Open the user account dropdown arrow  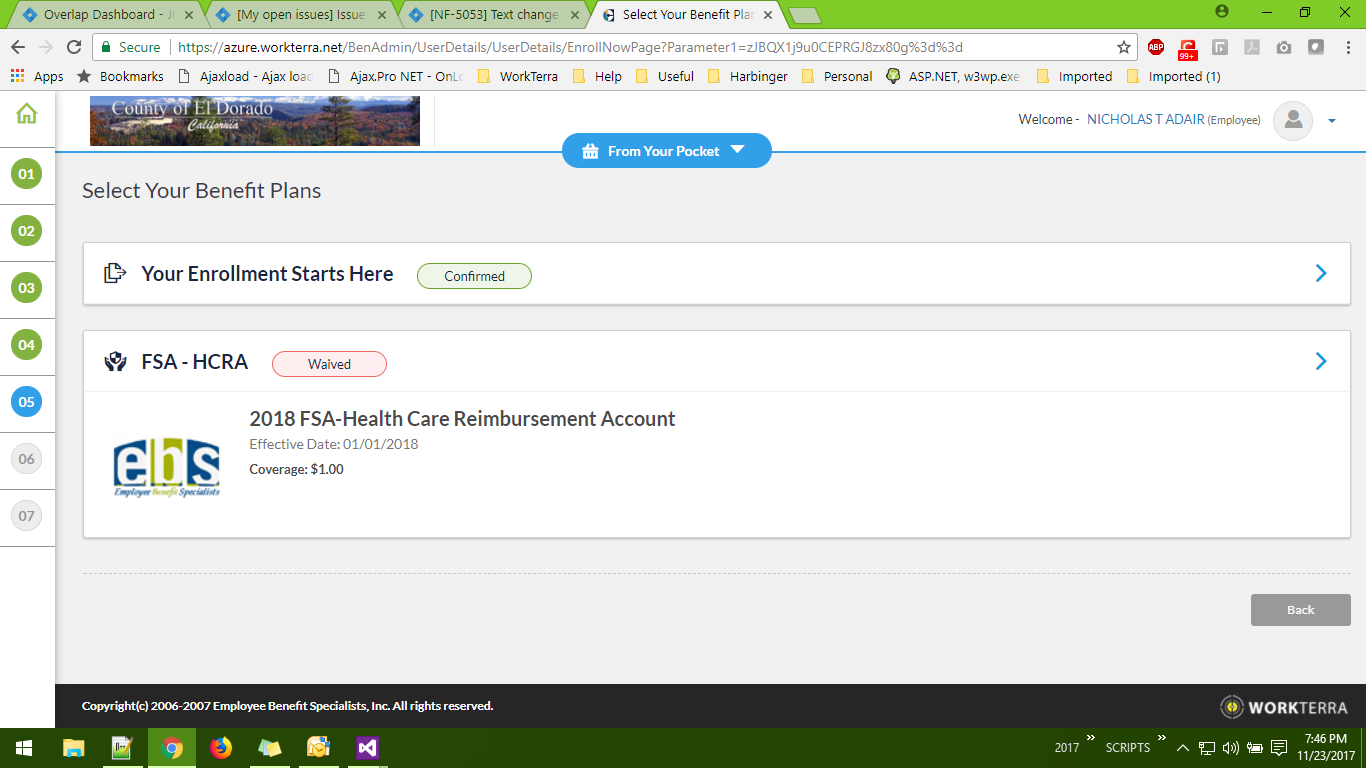coord(1332,121)
